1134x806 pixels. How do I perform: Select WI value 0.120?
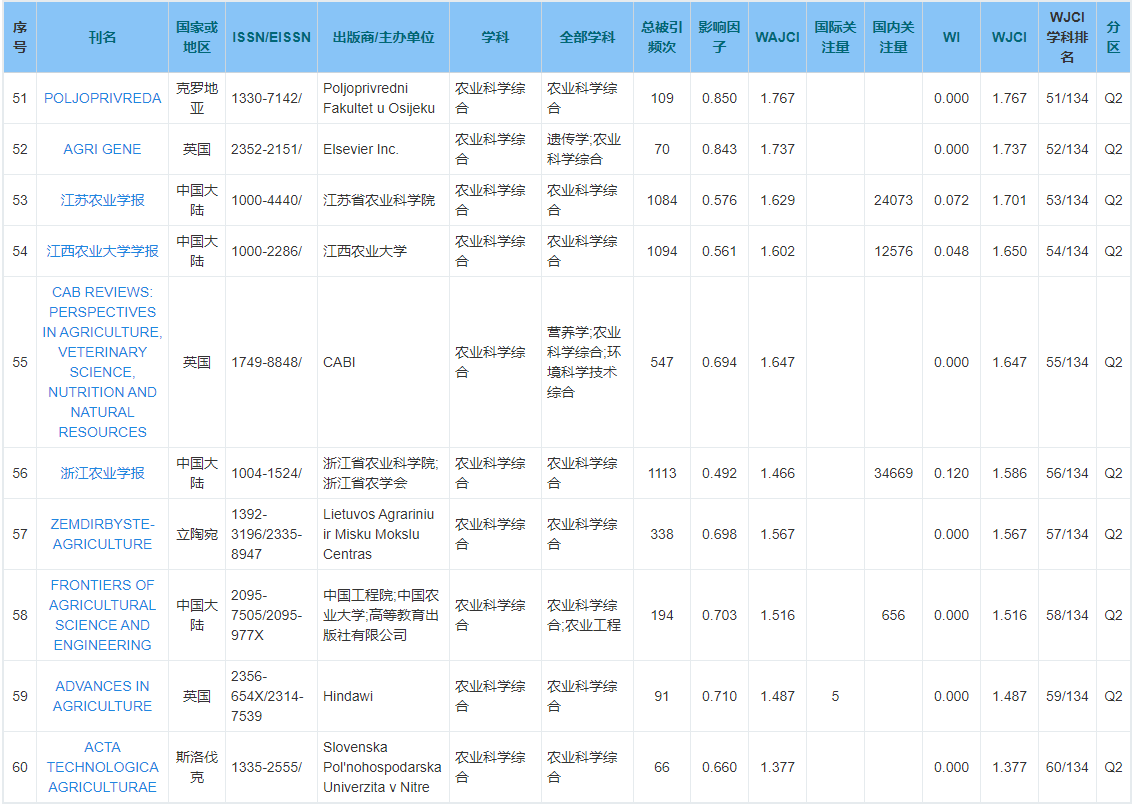click(952, 473)
